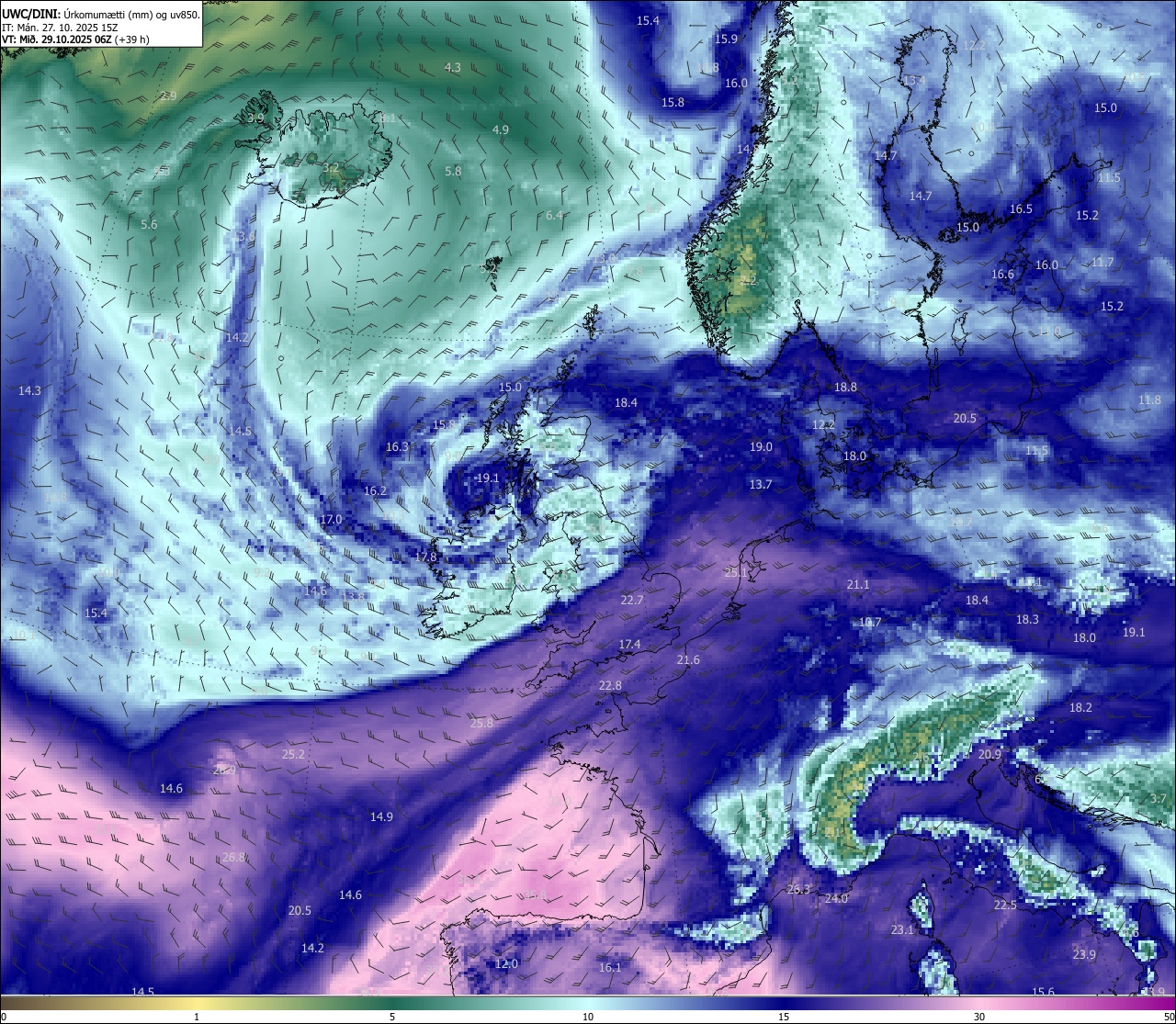Select the 26.3 value label
The width and height of the screenshot is (1176, 1024).
[x=799, y=889]
